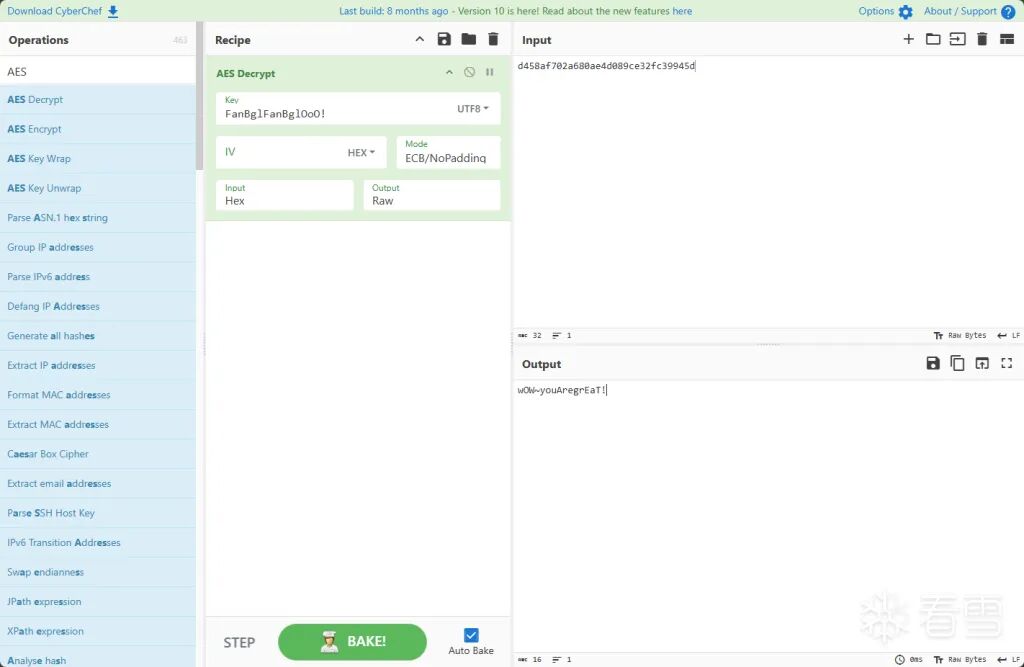Save the output to a file
This screenshot has height=667, width=1024.
933,363
